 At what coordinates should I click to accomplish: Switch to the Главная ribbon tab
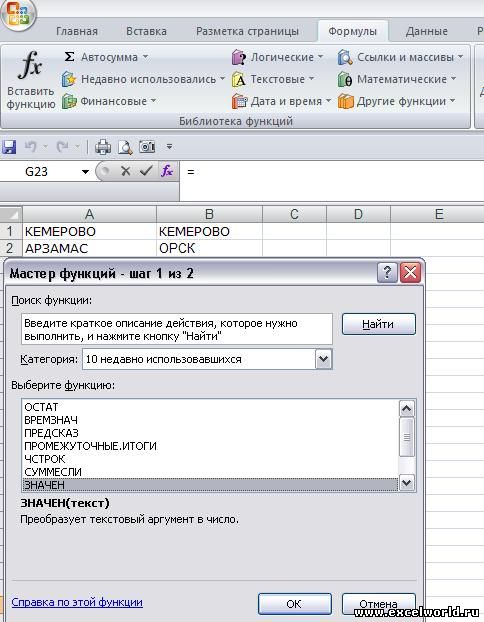click(77, 31)
